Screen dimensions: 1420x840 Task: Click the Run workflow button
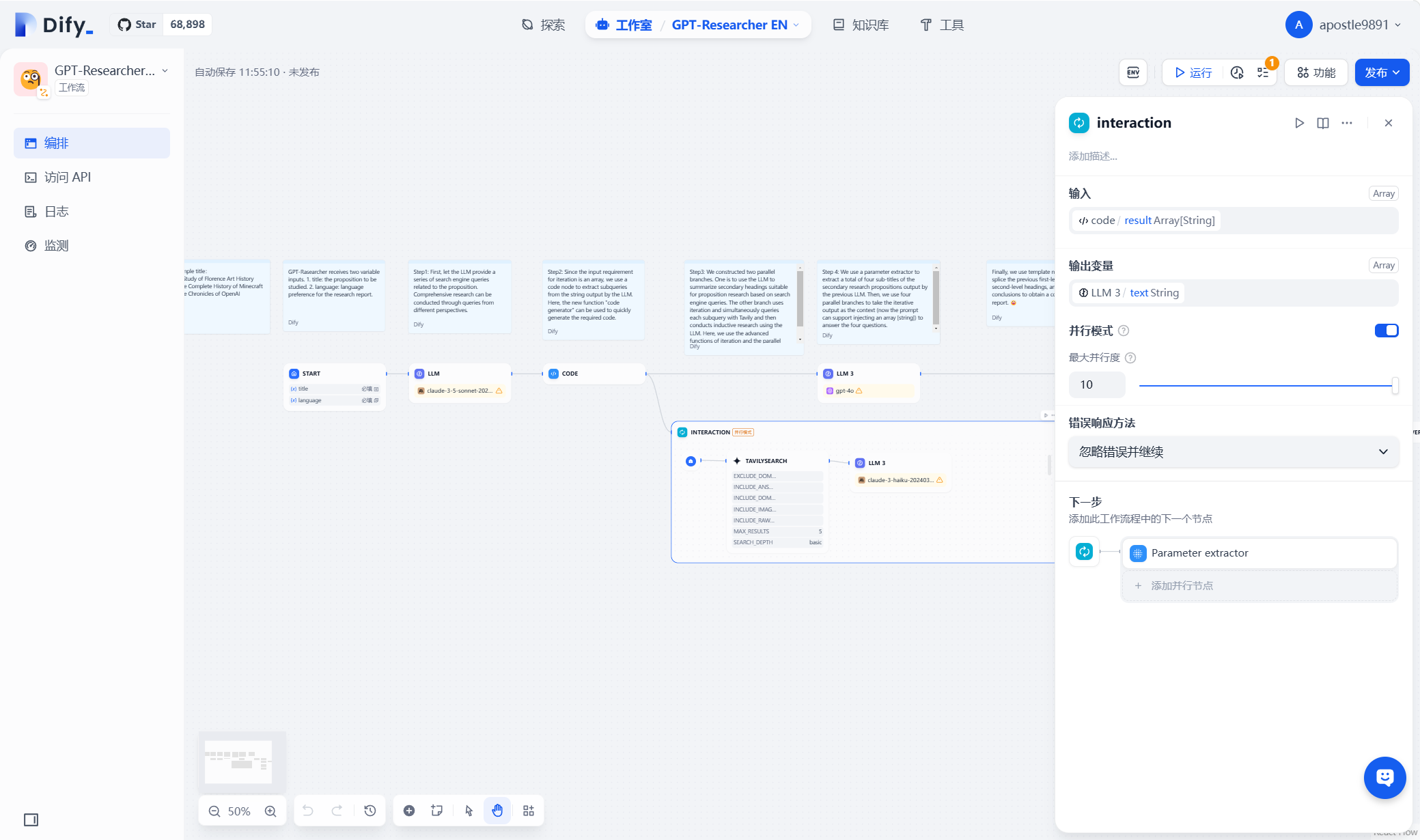[x=1193, y=72]
